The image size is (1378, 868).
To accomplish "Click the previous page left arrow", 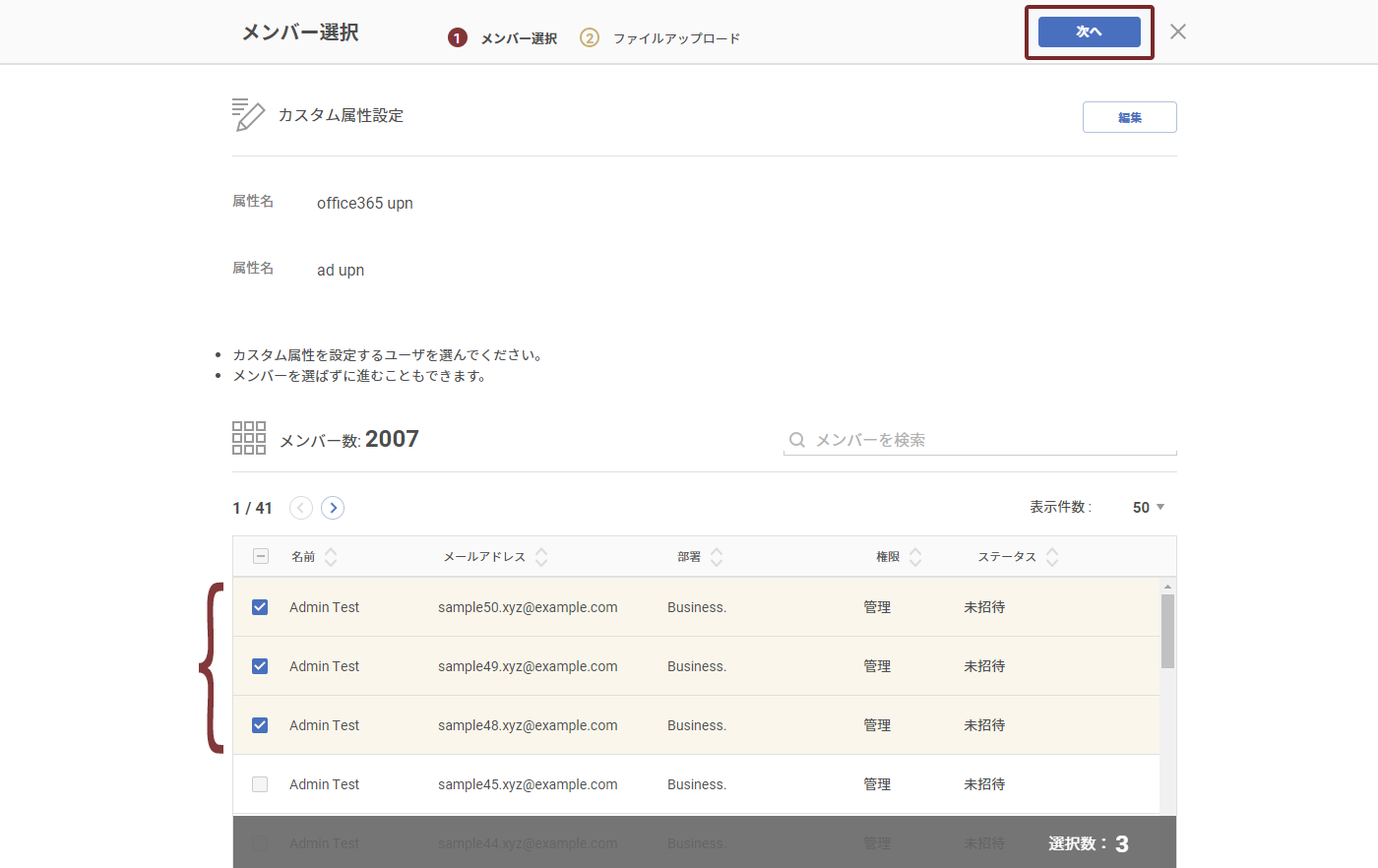I will click(301, 508).
